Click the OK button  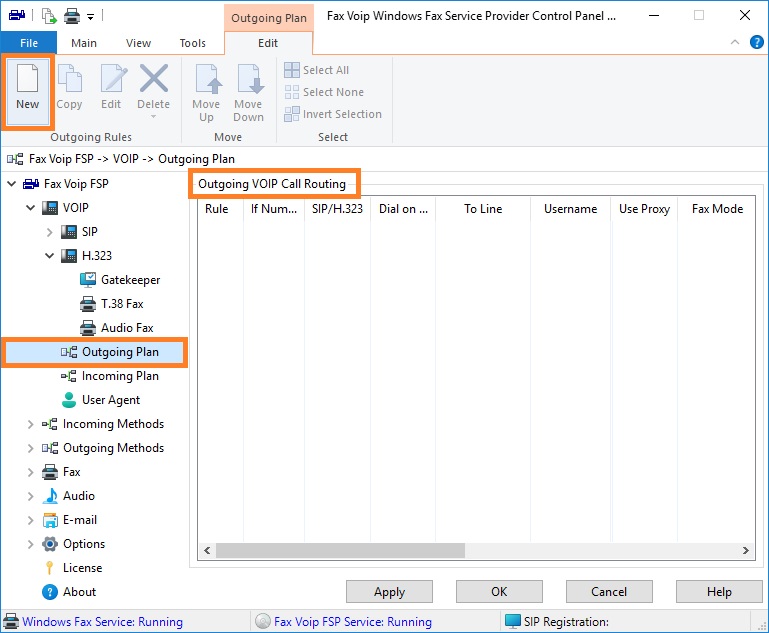[x=499, y=592]
